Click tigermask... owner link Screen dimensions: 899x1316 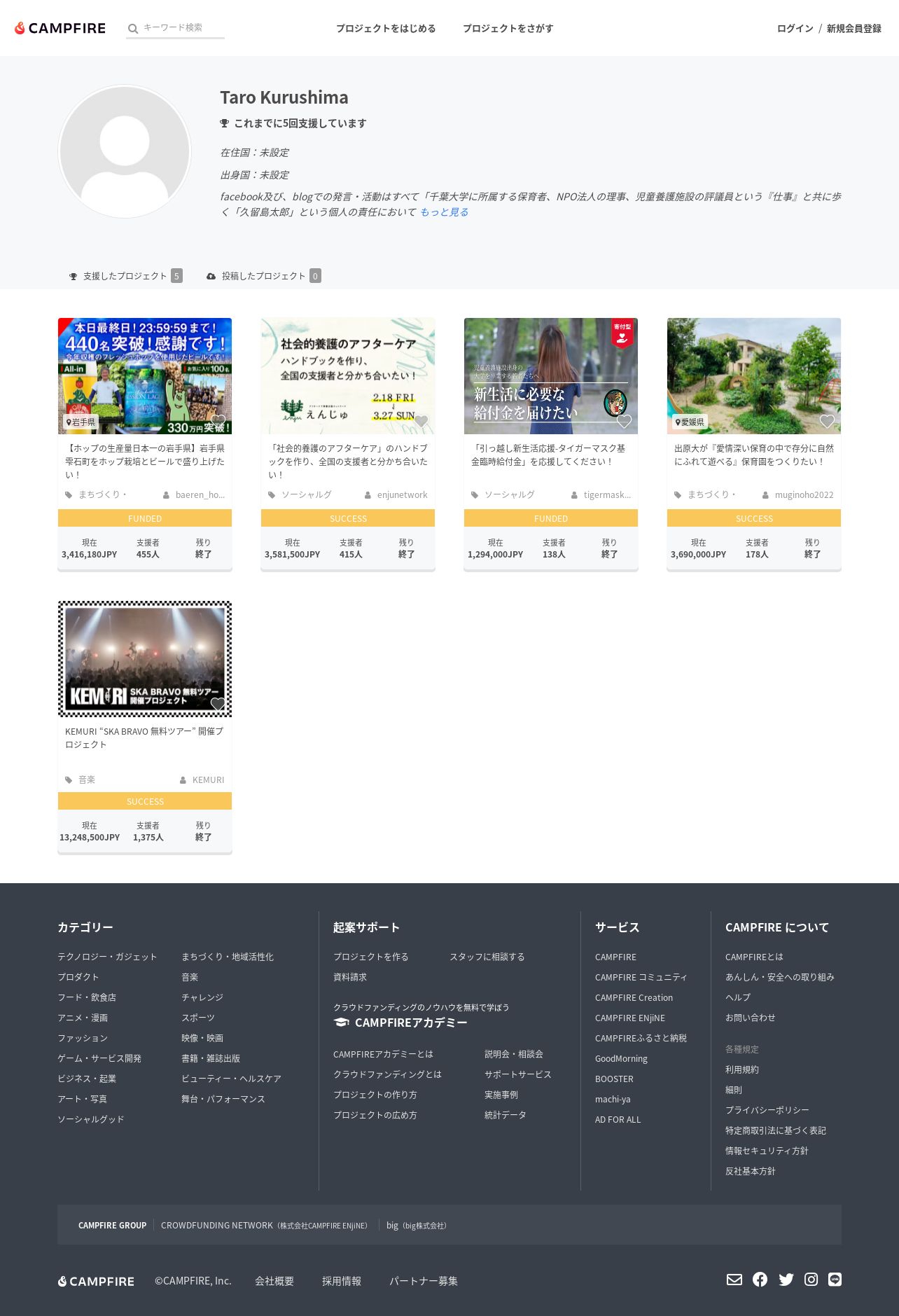(607, 495)
